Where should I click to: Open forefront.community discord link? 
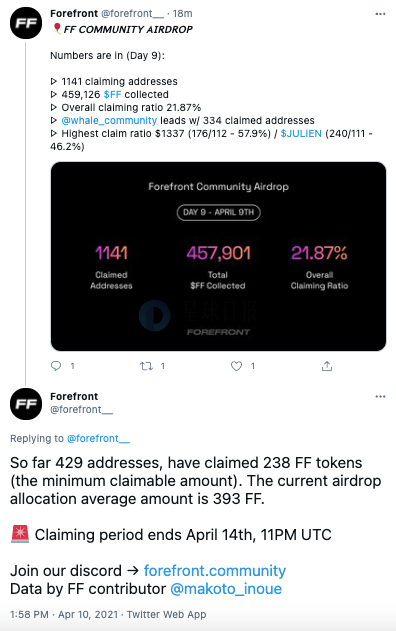point(215,571)
